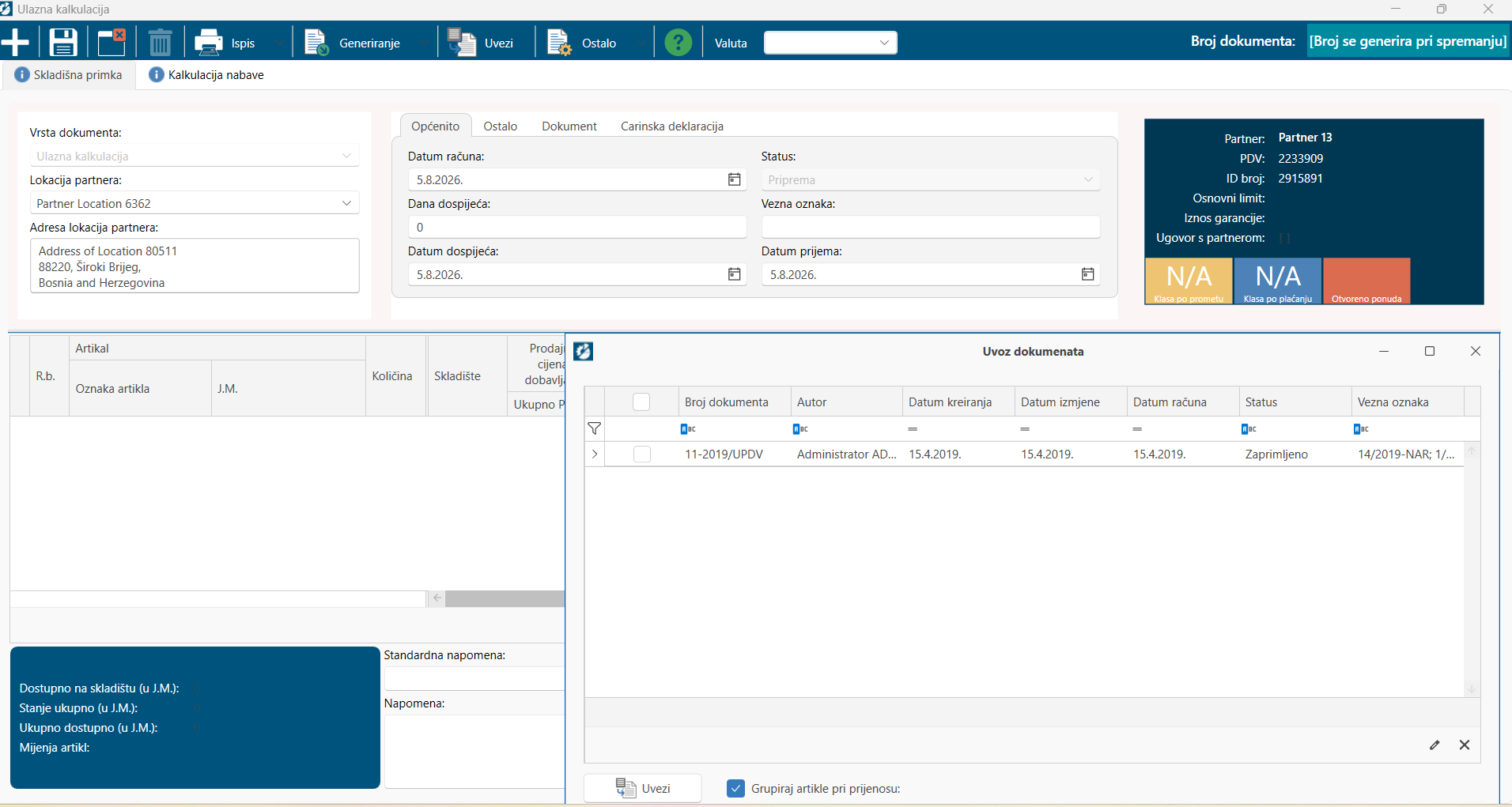
Task: Delete document with trash can icon
Action: click(160, 42)
